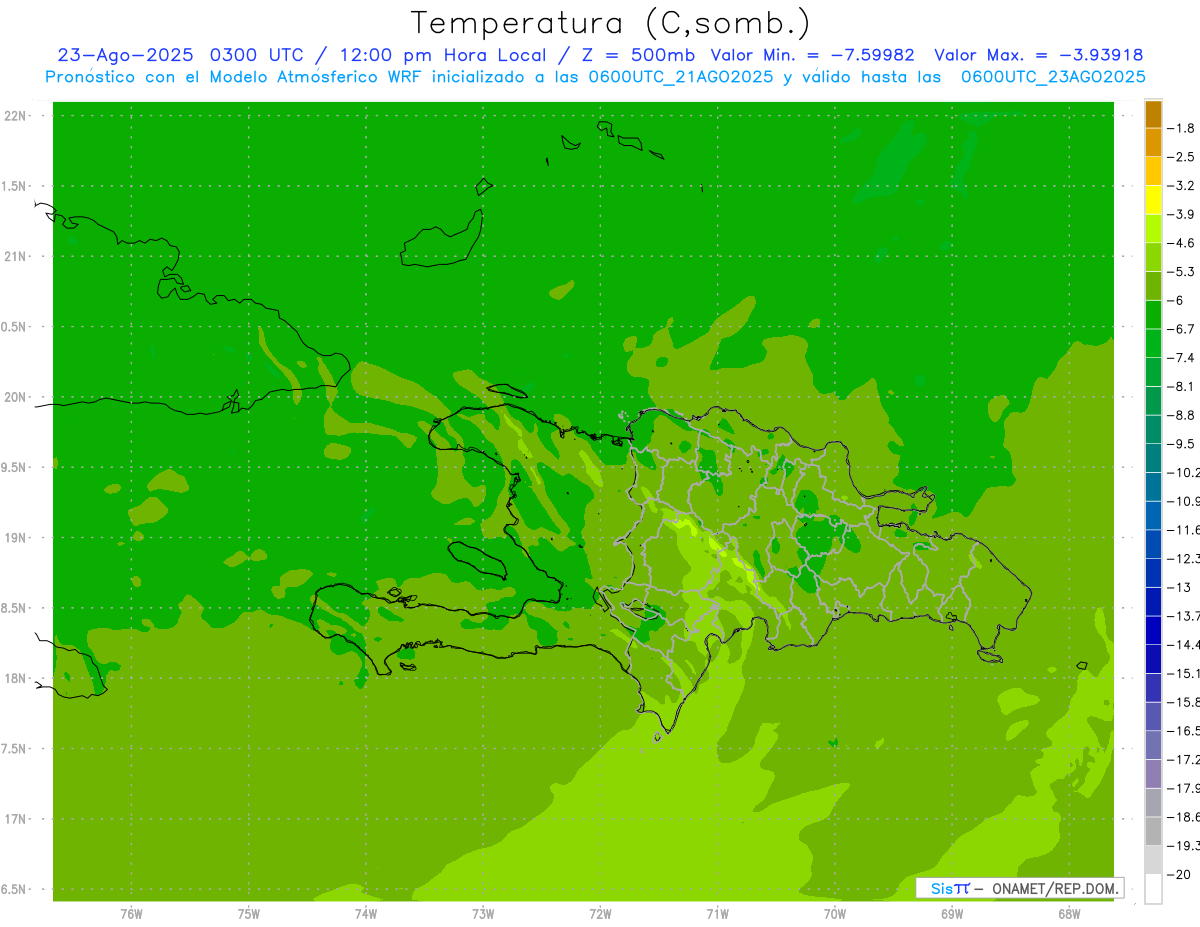Click longitude label '73W'

pos(483,914)
